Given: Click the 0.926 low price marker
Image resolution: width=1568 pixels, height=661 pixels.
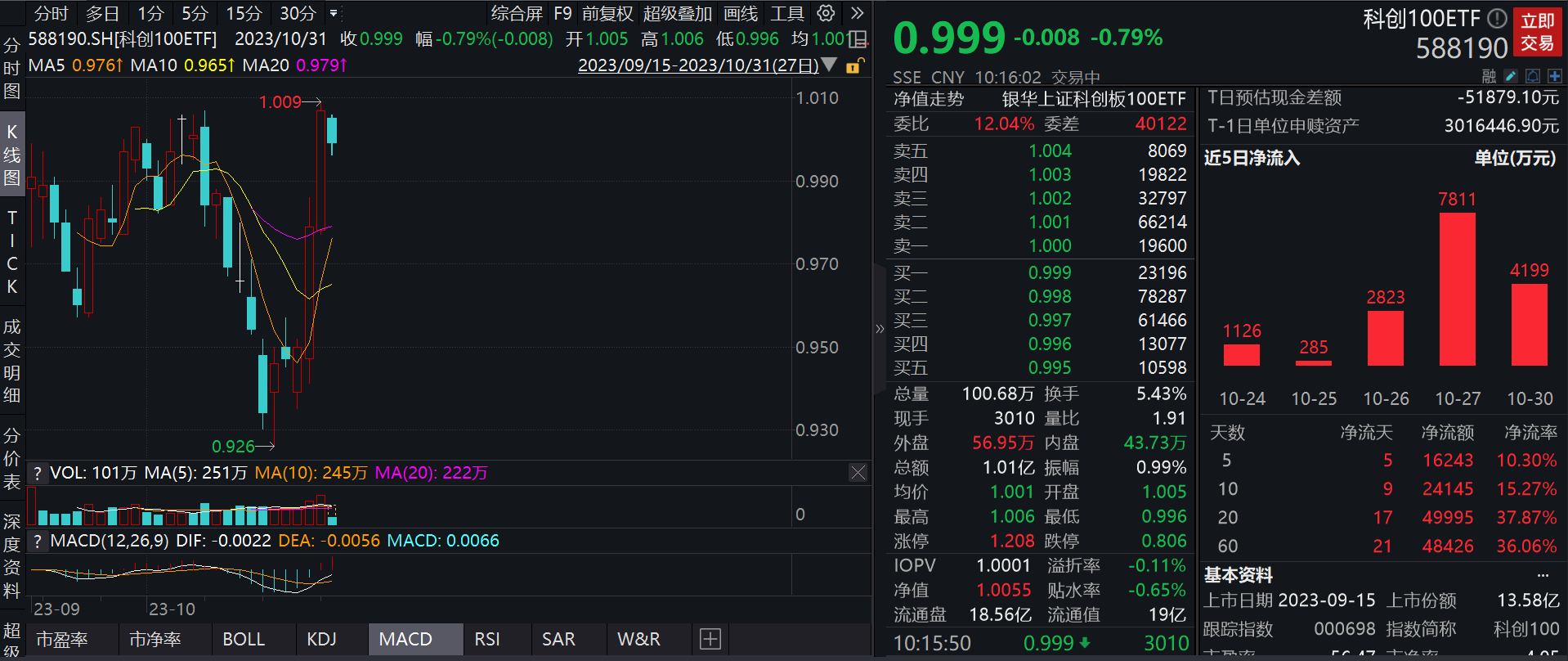Looking at the screenshot, I should tap(234, 446).
